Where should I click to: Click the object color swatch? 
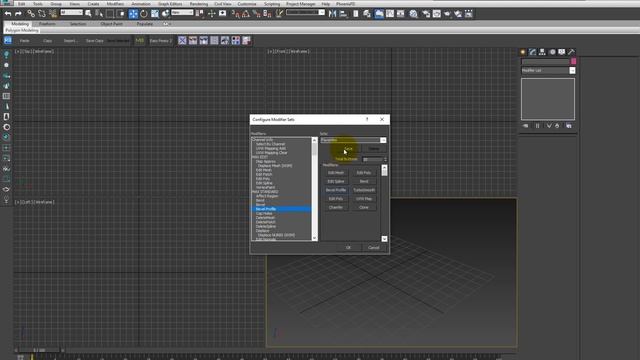pos(573,61)
